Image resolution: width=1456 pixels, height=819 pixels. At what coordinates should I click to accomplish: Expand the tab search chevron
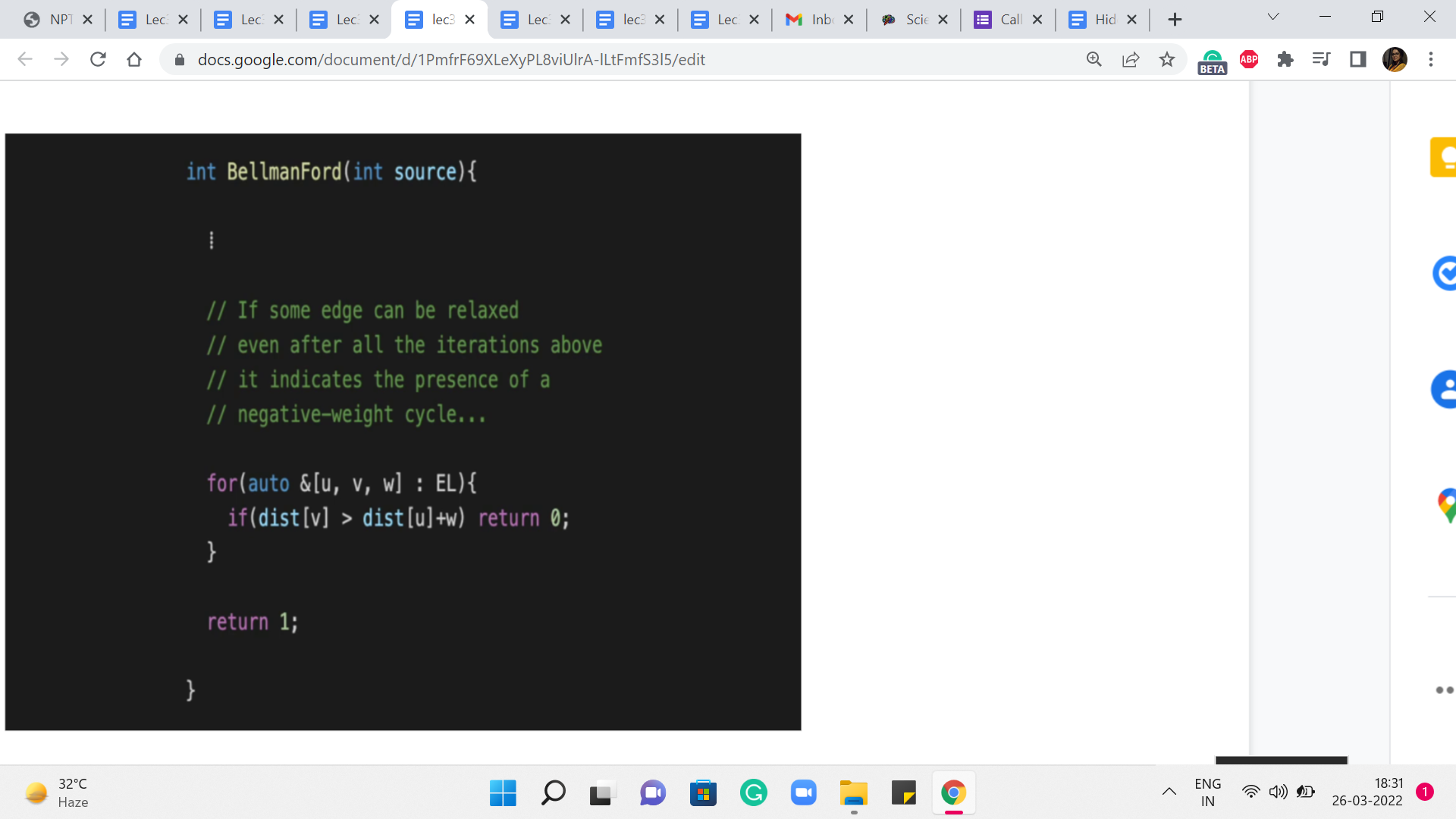point(1273,17)
